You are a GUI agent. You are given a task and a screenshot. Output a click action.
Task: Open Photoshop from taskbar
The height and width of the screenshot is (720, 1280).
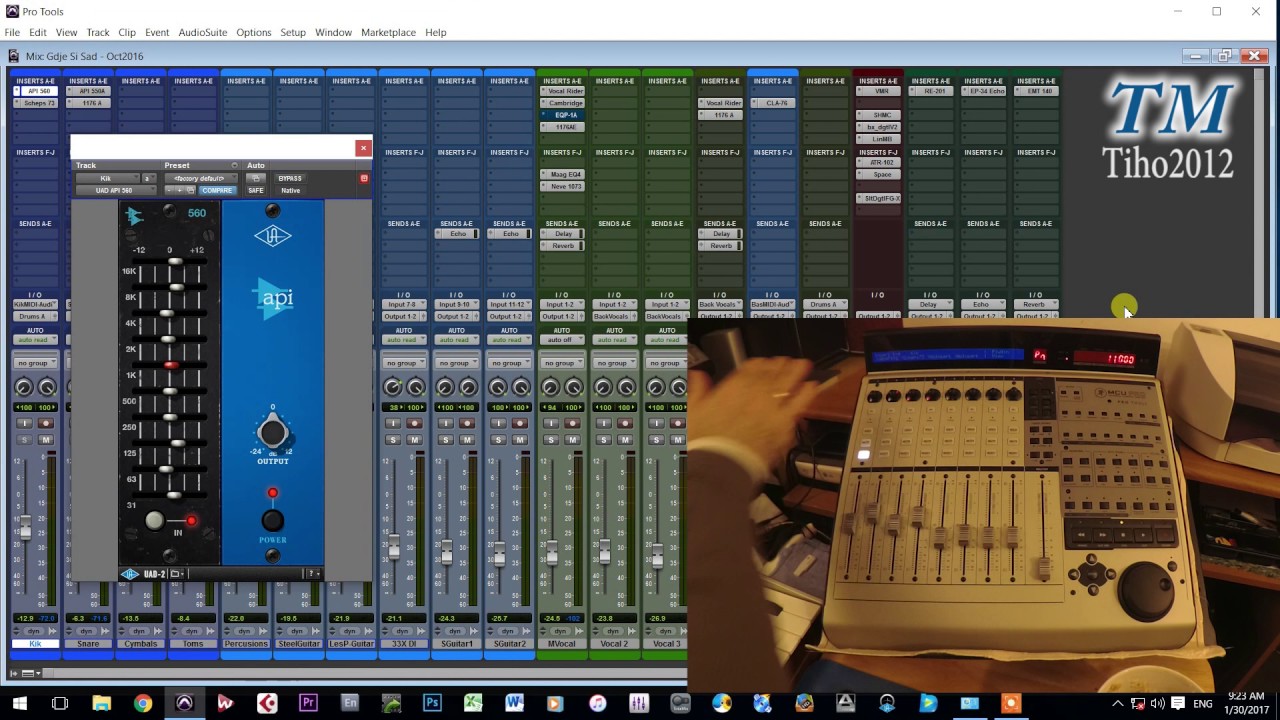pos(432,704)
